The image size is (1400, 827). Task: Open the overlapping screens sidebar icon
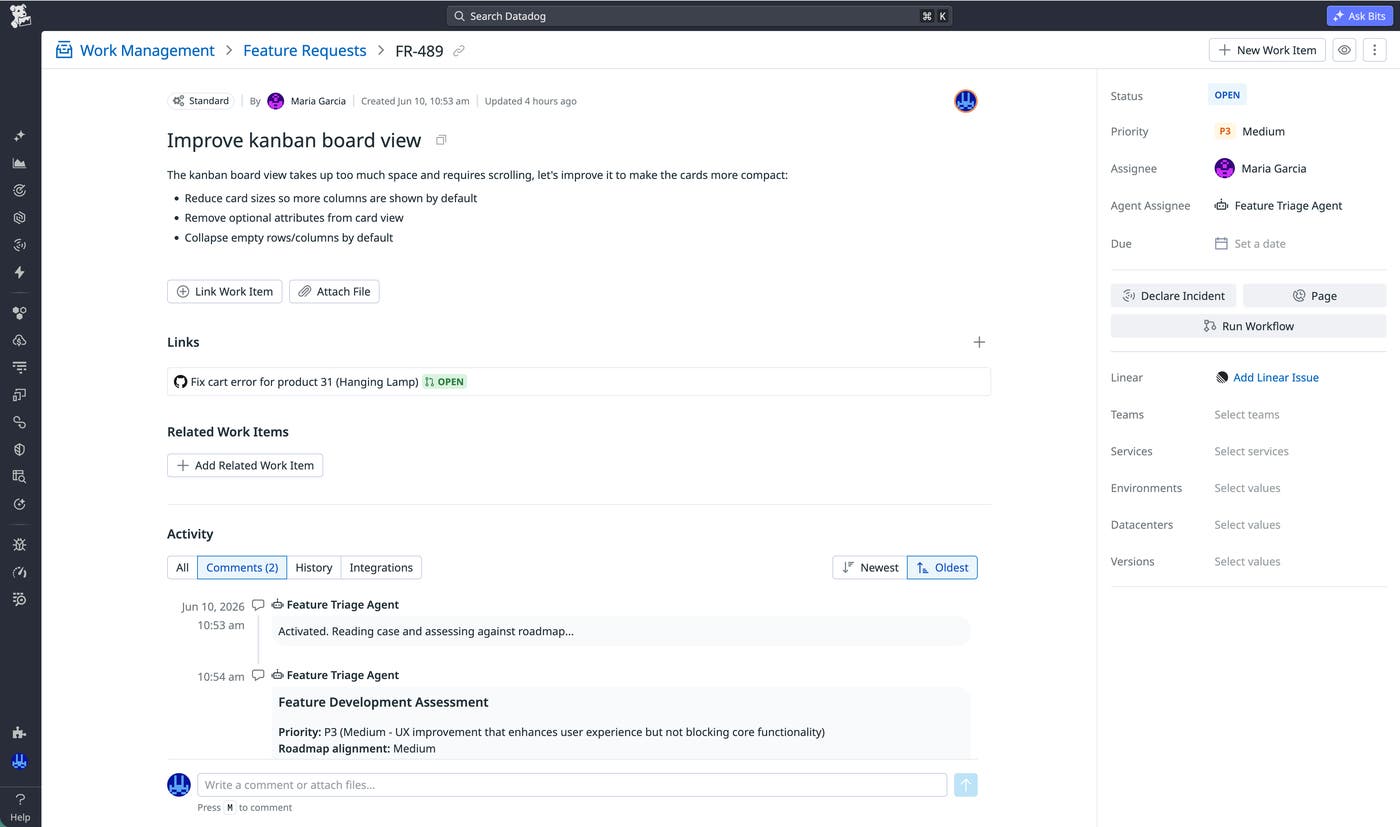click(x=19, y=395)
